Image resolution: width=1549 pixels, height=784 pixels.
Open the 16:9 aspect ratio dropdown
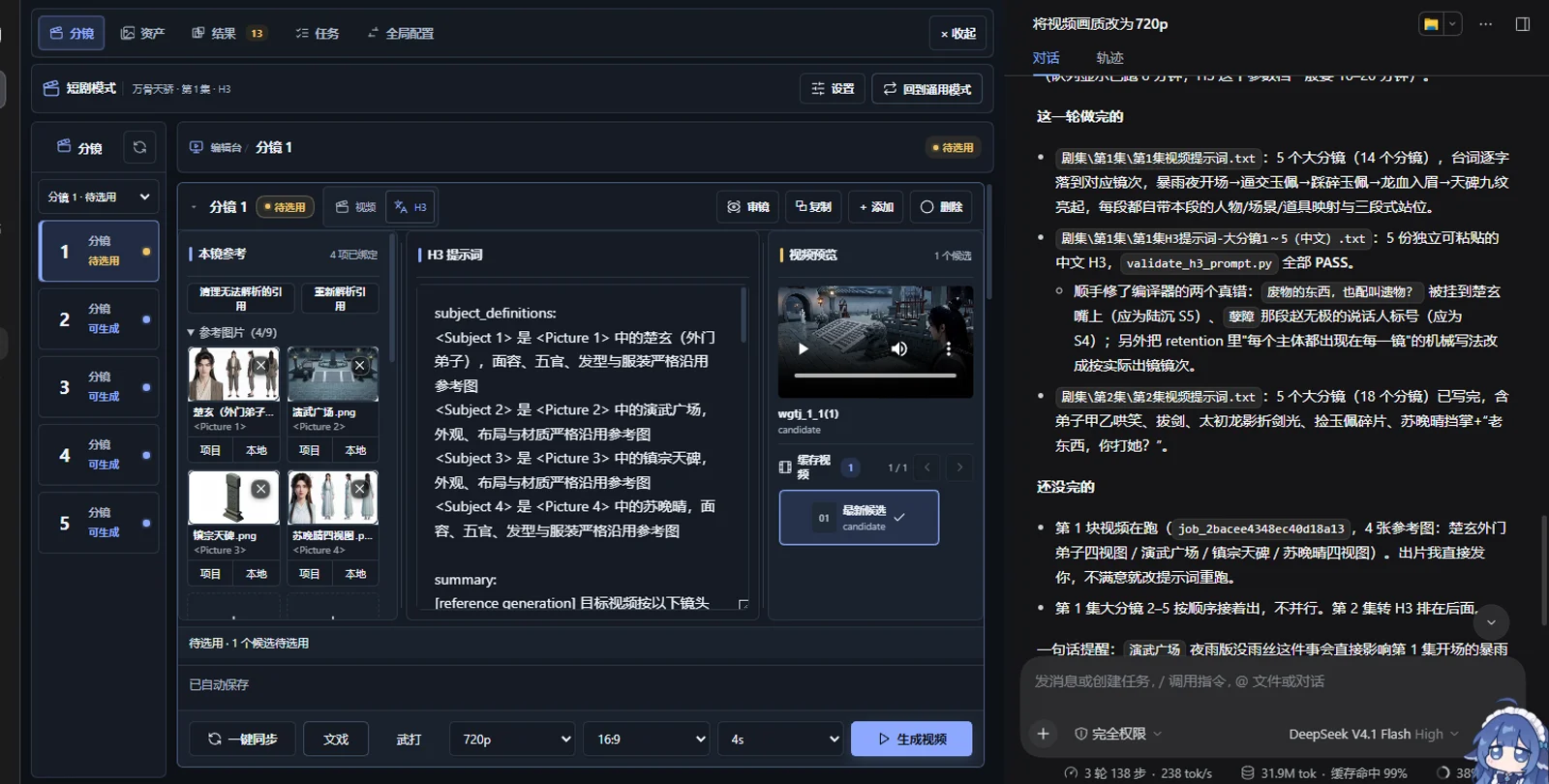646,739
